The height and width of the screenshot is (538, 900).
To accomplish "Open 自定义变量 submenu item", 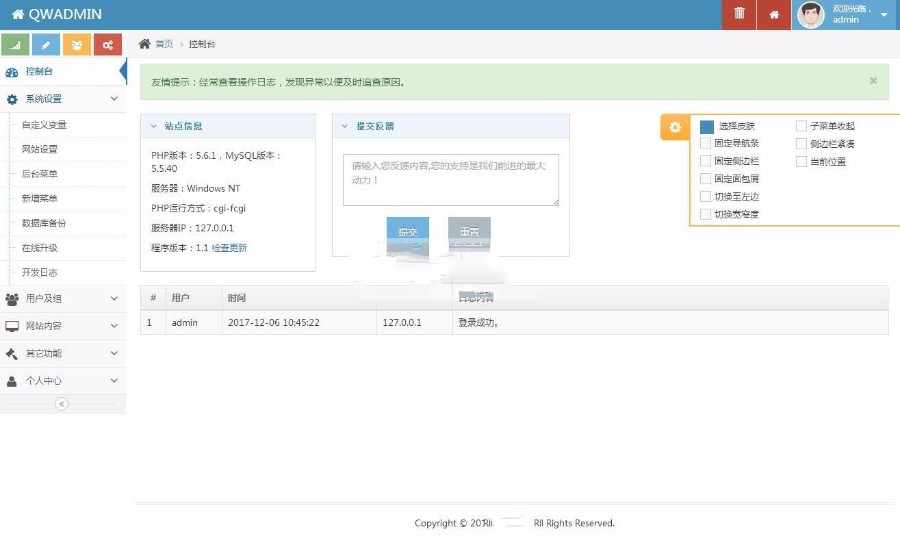I will coord(44,125).
